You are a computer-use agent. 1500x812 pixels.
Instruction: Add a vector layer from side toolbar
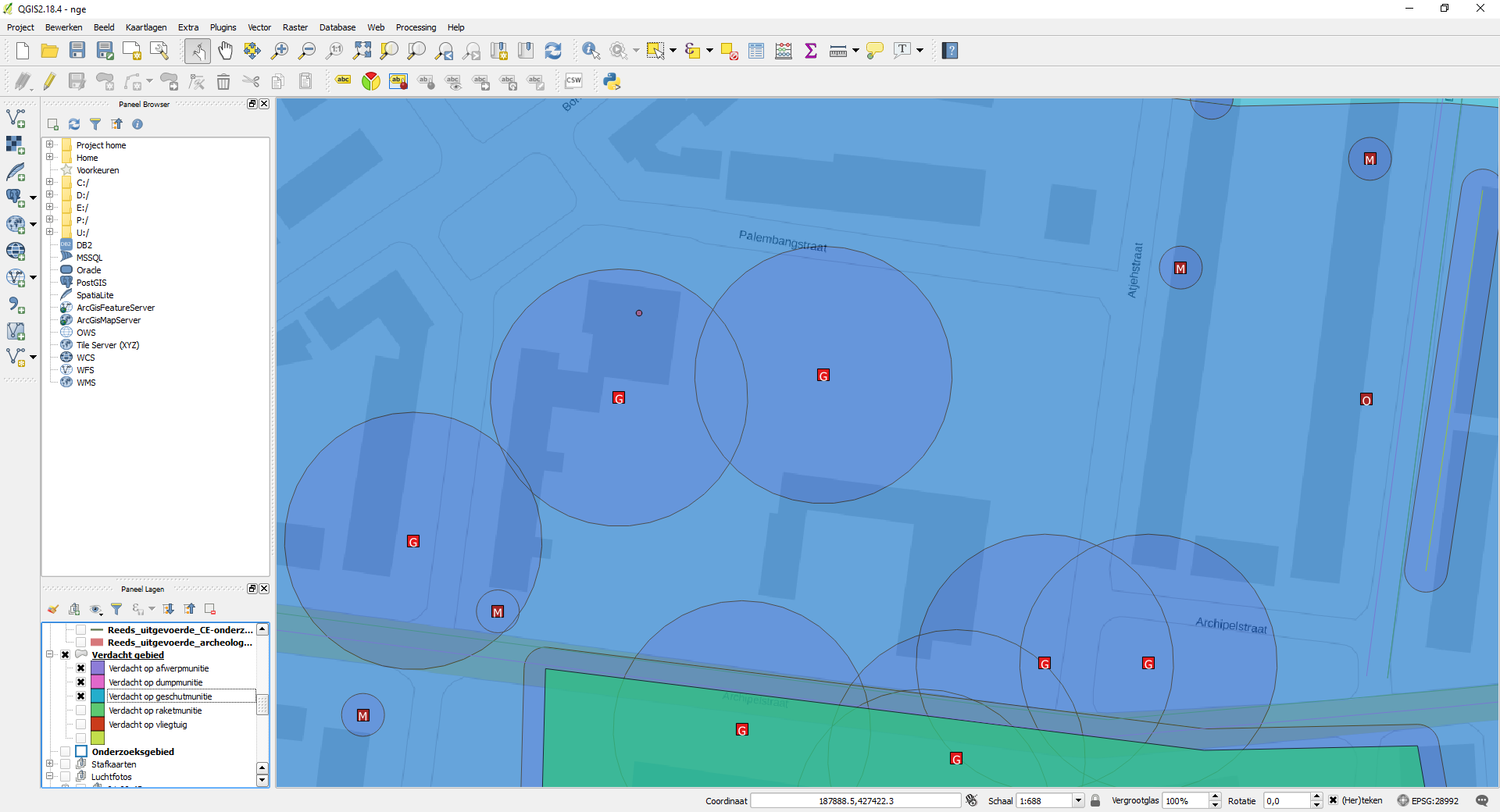click(16, 119)
